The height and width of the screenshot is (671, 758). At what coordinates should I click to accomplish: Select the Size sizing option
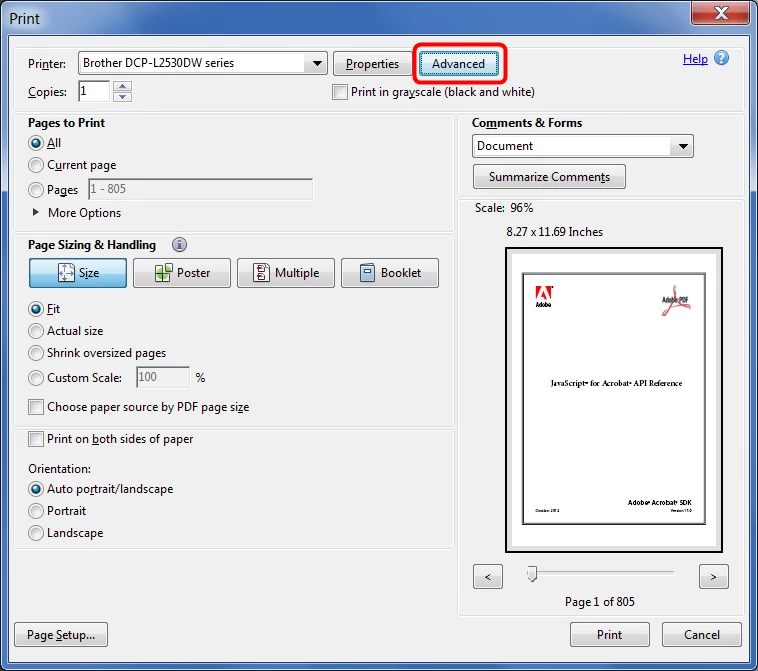pyautogui.click(x=78, y=273)
